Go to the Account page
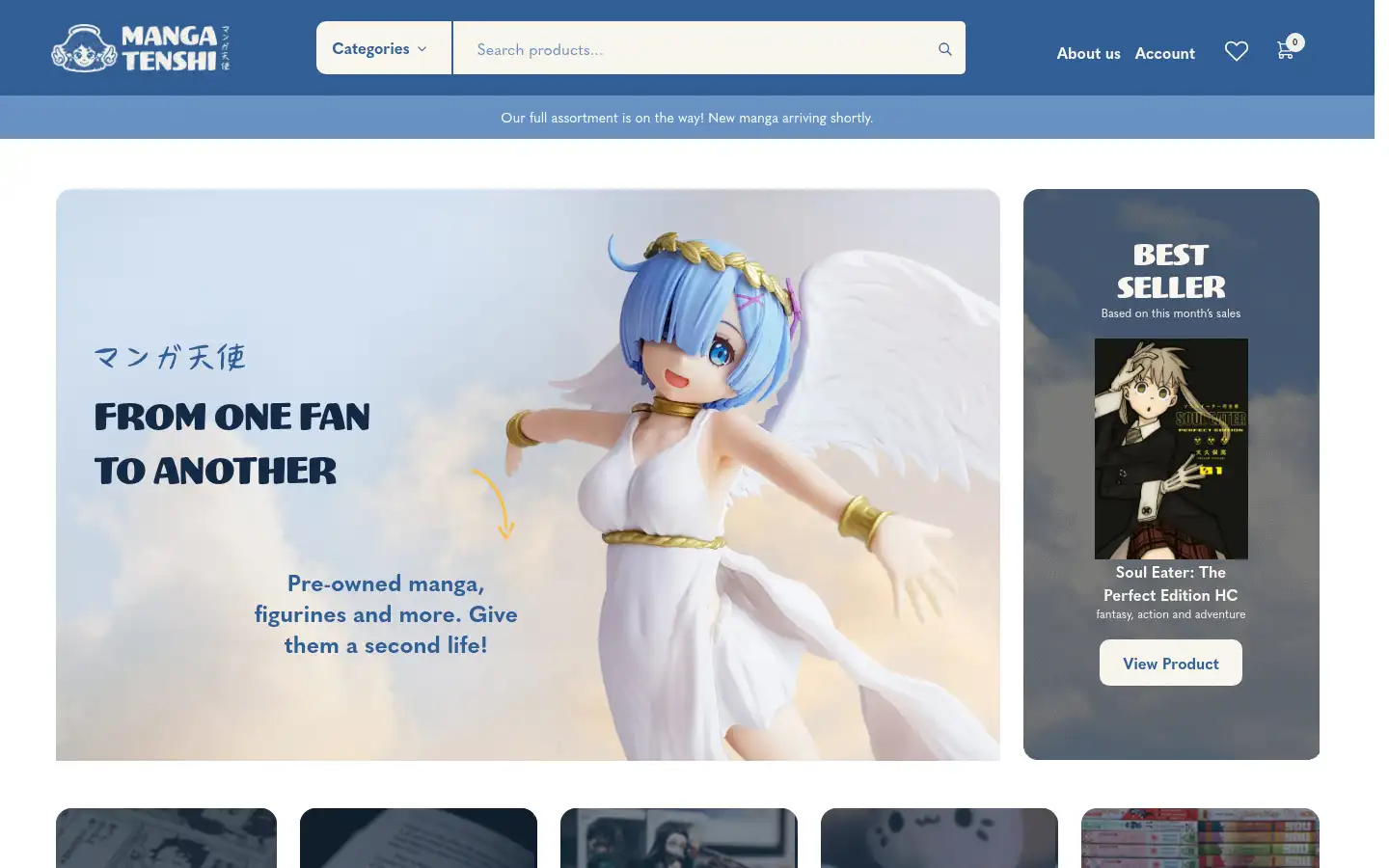This screenshot has height=868, width=1389. 1164,53
